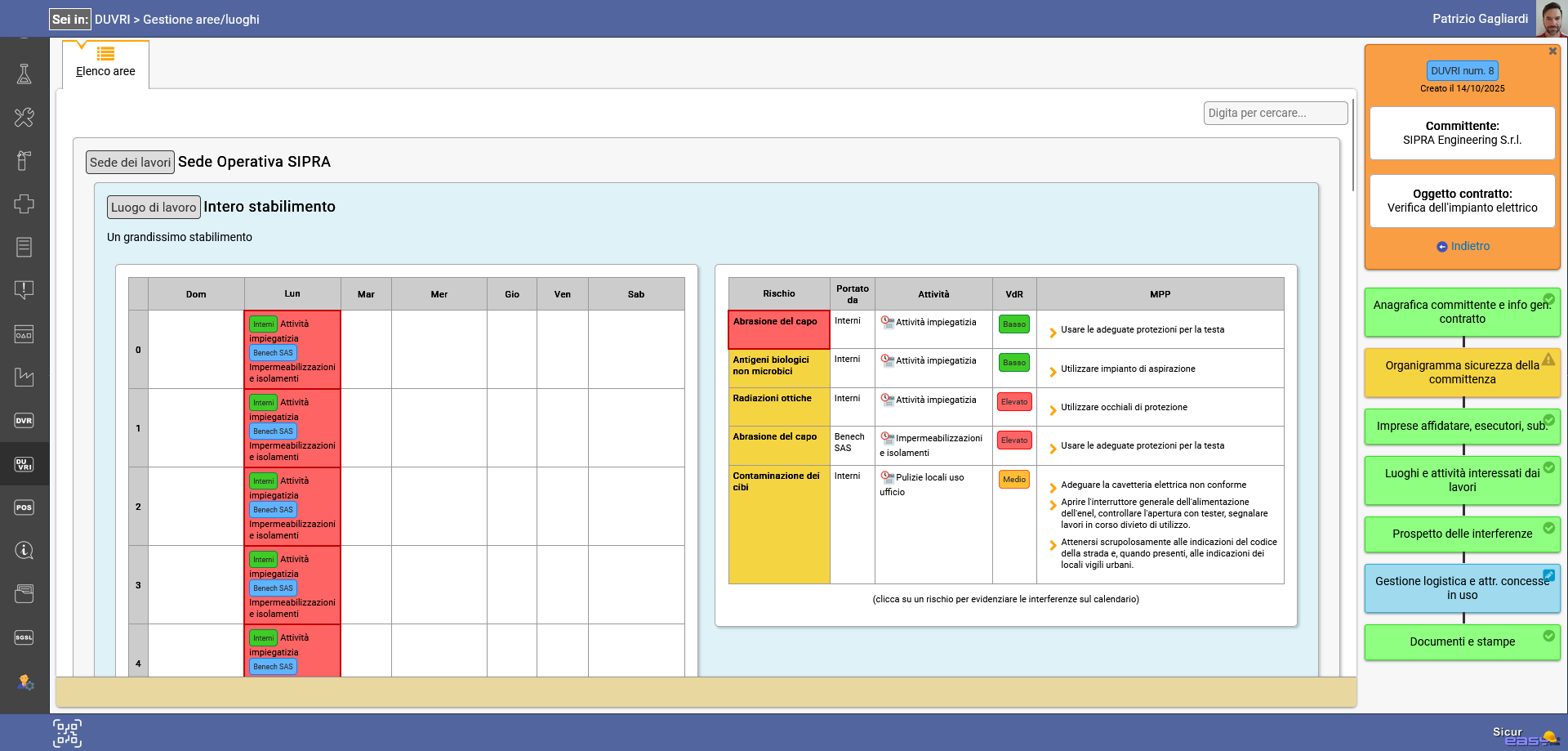Click the wrench and screwdriver tools icon
1568x751 pixels.
coord(24,118)
